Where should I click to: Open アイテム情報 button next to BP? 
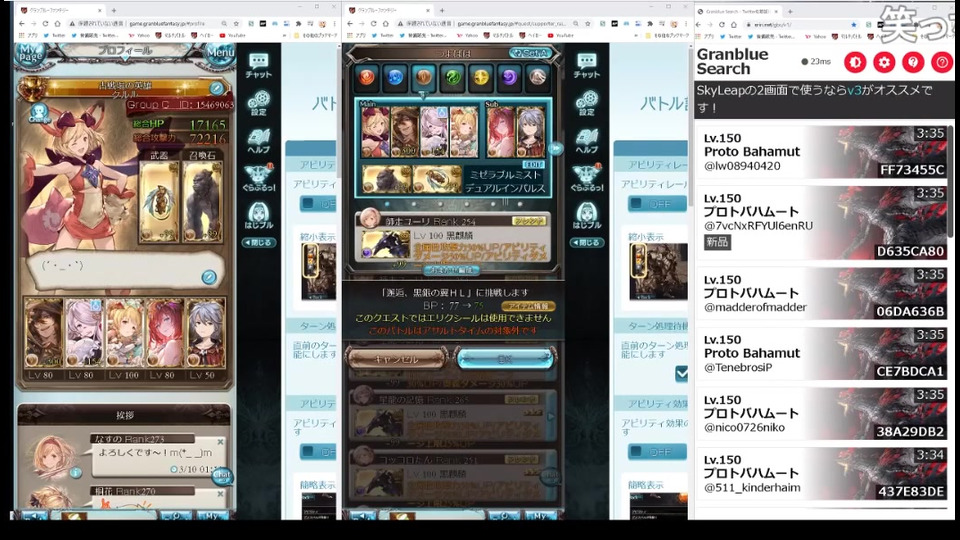(528, 306)
